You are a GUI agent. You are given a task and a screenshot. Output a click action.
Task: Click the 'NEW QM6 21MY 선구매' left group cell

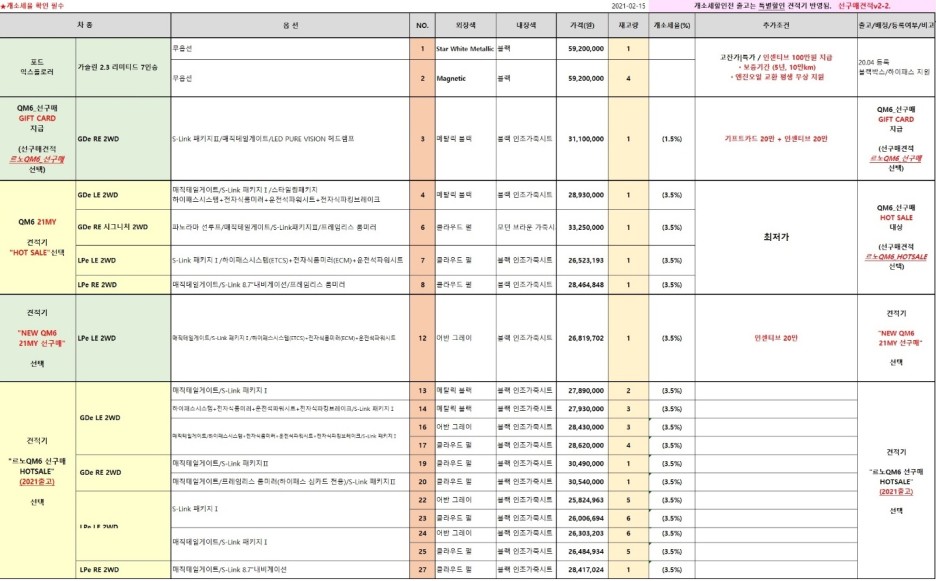38,338
